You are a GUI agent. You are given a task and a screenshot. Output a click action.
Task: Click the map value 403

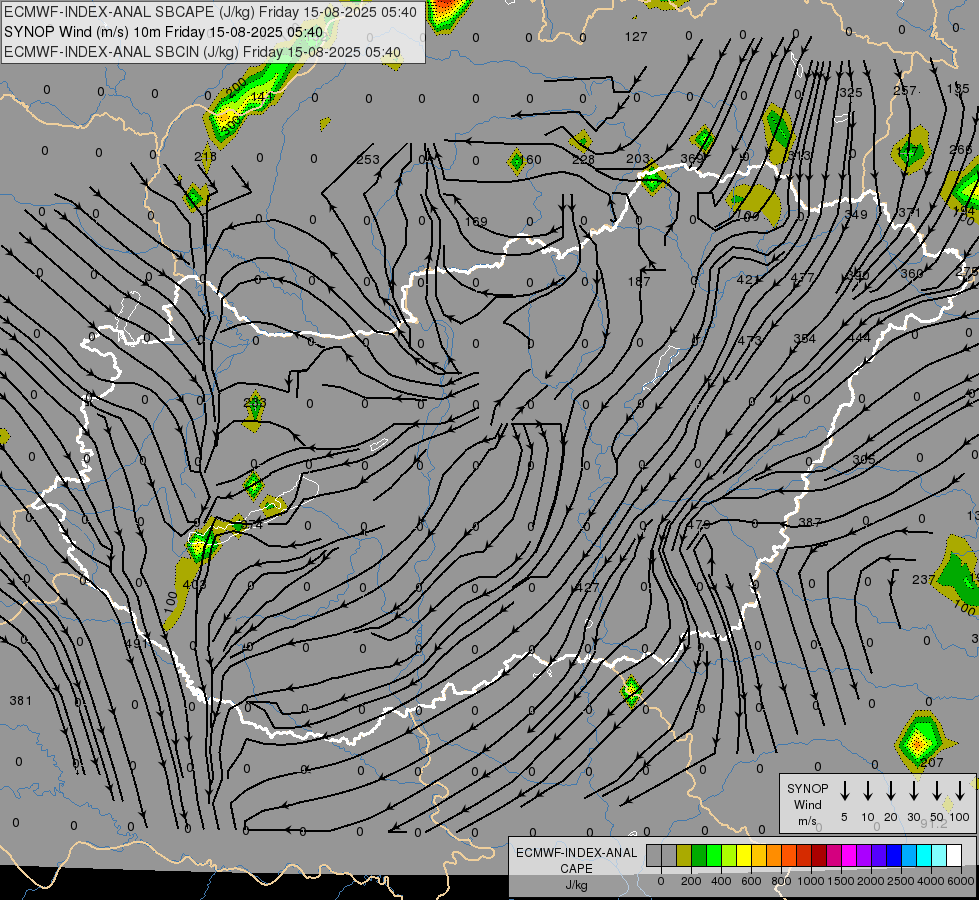pos(195,585)
